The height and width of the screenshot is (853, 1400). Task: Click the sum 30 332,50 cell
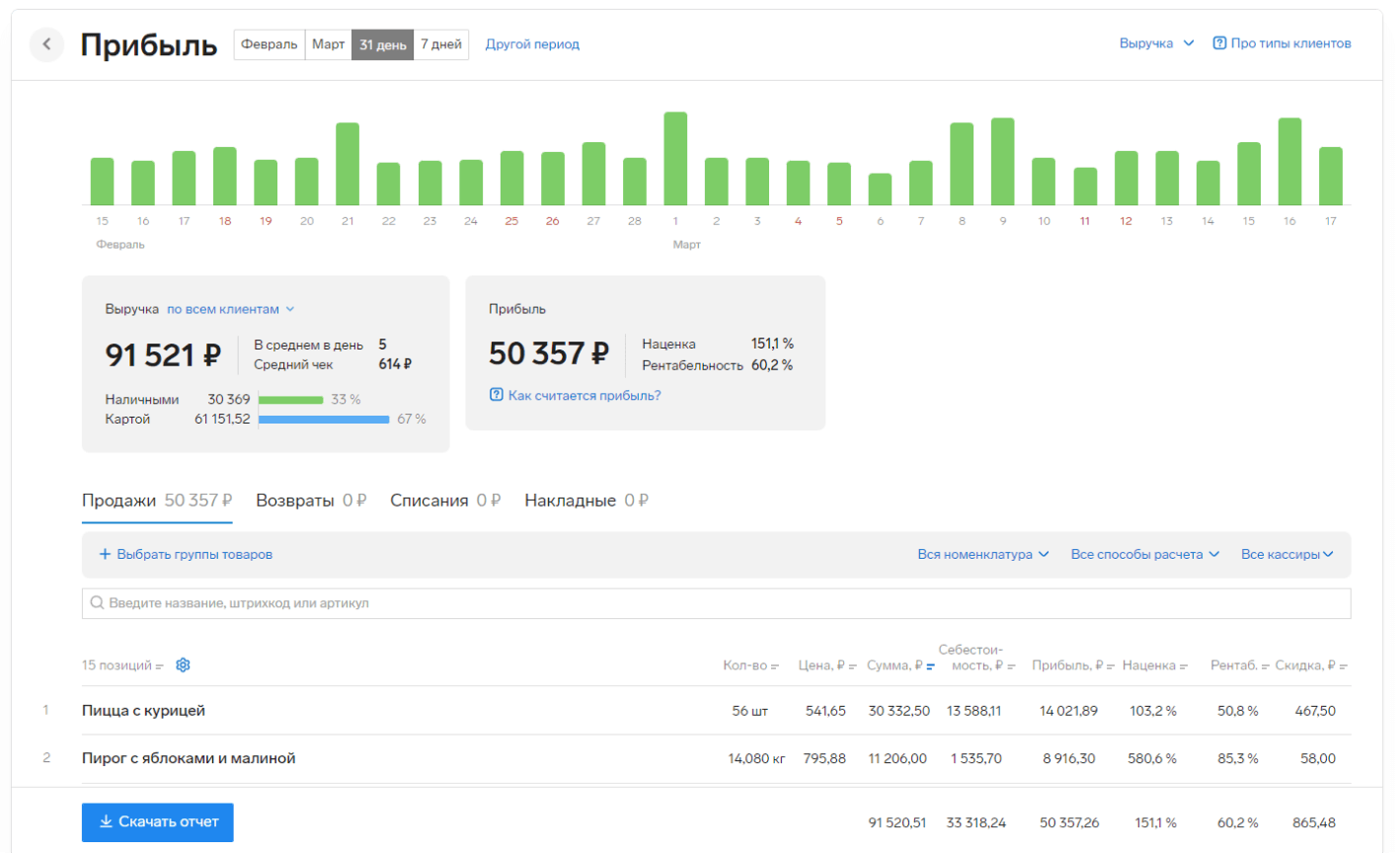click(x=898, y=711)
